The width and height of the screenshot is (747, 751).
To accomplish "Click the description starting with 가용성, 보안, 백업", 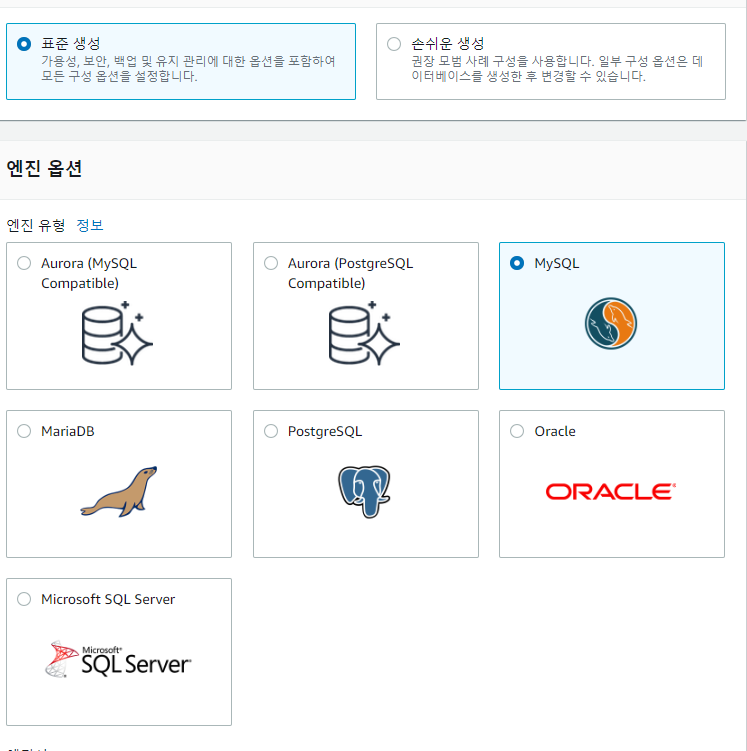I will click(188, 68).
